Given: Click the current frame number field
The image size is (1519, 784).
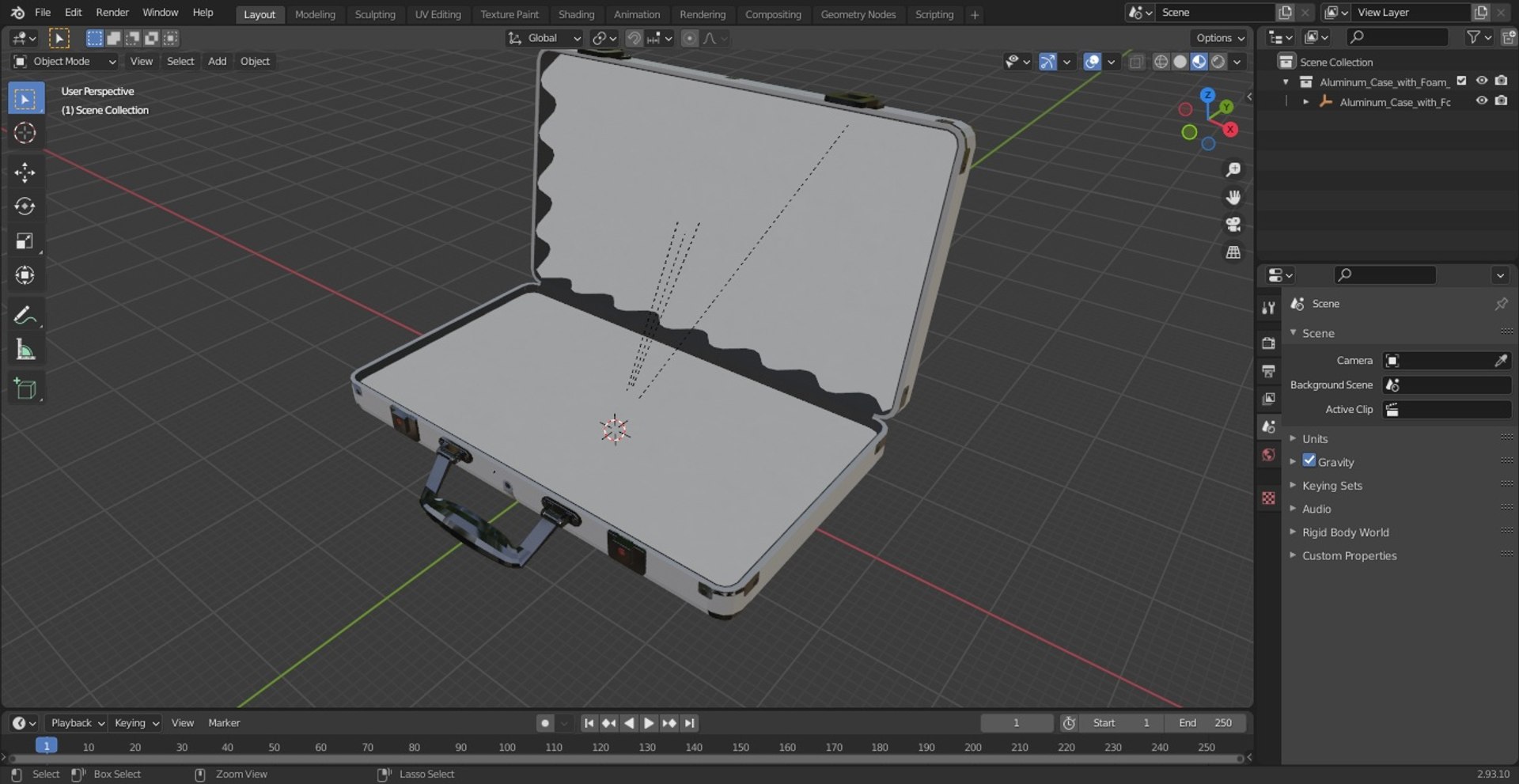Looking at the screenshot, I should tap(1017, 723).
